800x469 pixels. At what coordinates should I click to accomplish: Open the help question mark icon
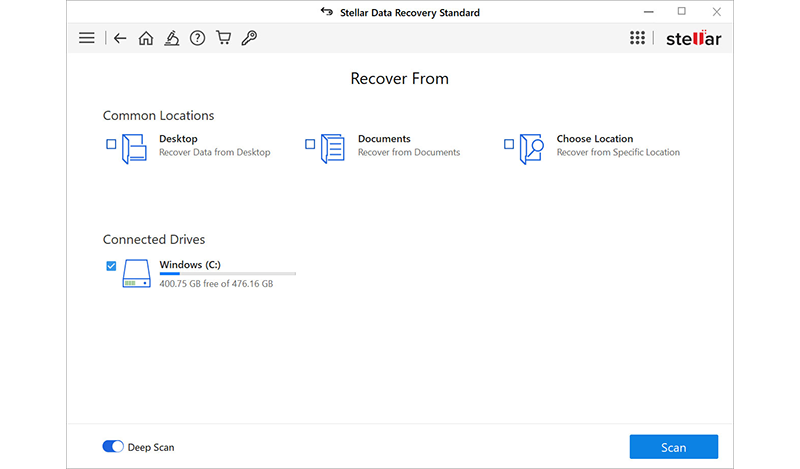point(197,38)
